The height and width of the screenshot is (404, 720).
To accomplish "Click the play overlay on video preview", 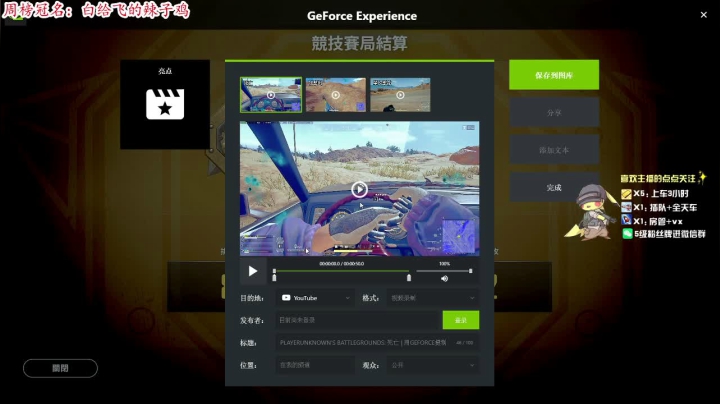I will pyautogui.click(x=359, y=189).
